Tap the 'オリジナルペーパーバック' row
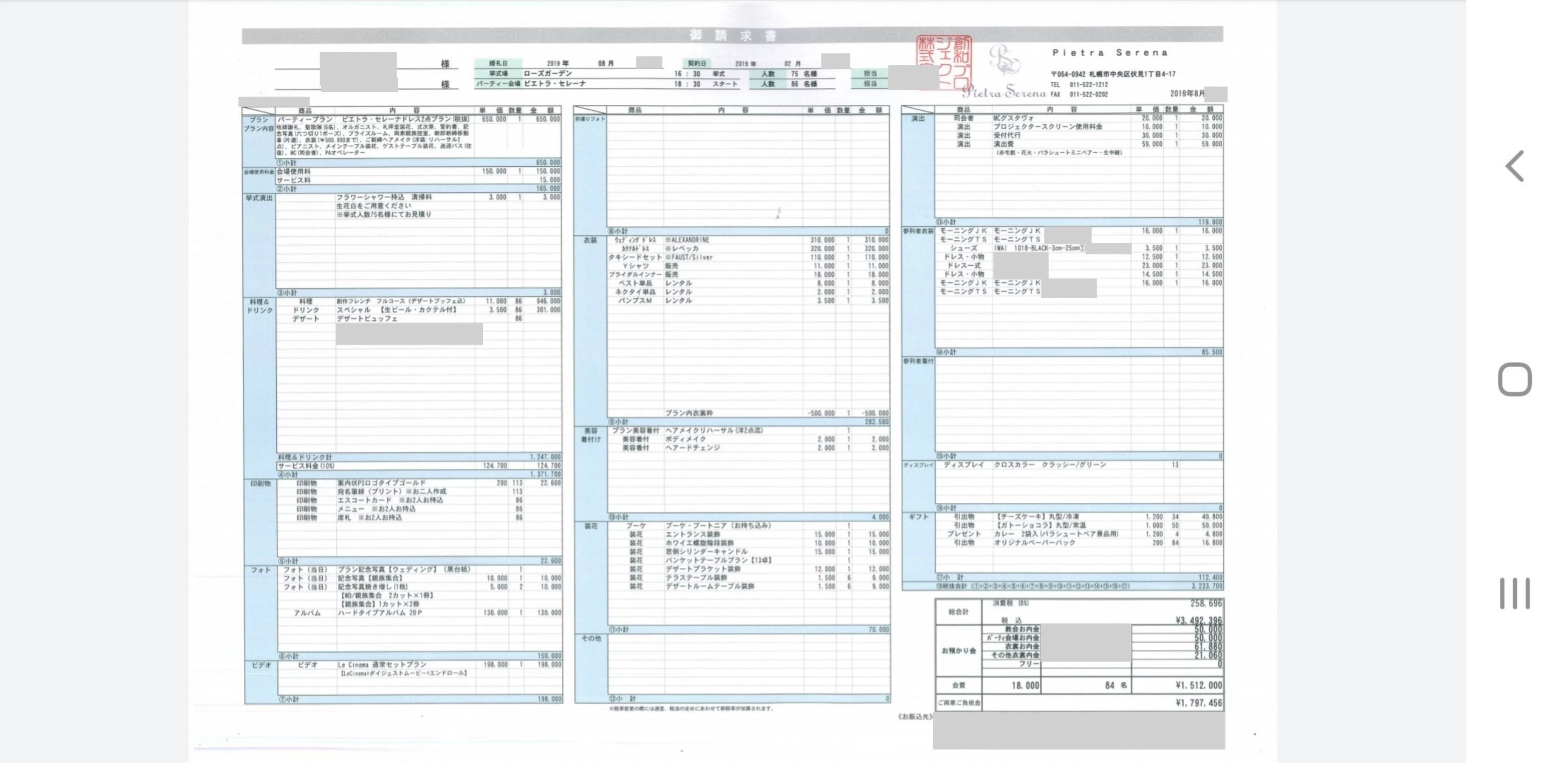1568x763 pixels. pos(1079,543)
